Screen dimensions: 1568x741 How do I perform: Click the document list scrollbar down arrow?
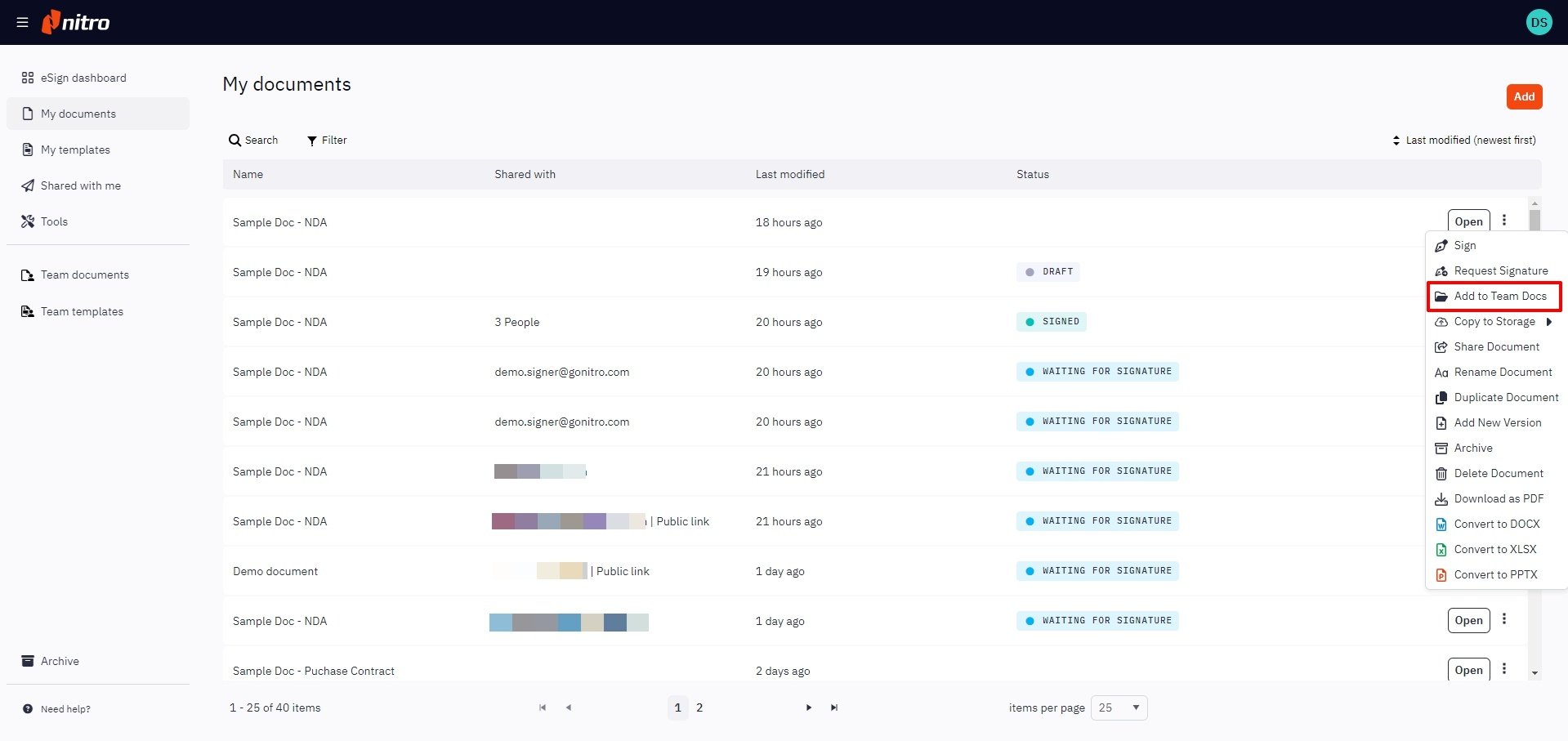[x=1534, y=673]
